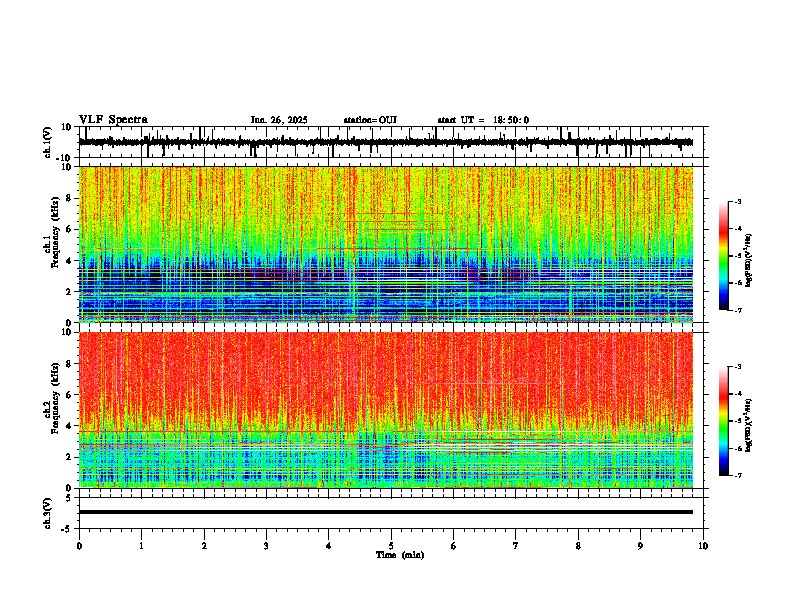Click the '4' kHz tick on ch.1 spectrogram
The image size is (792, 612).
(70, 261)
